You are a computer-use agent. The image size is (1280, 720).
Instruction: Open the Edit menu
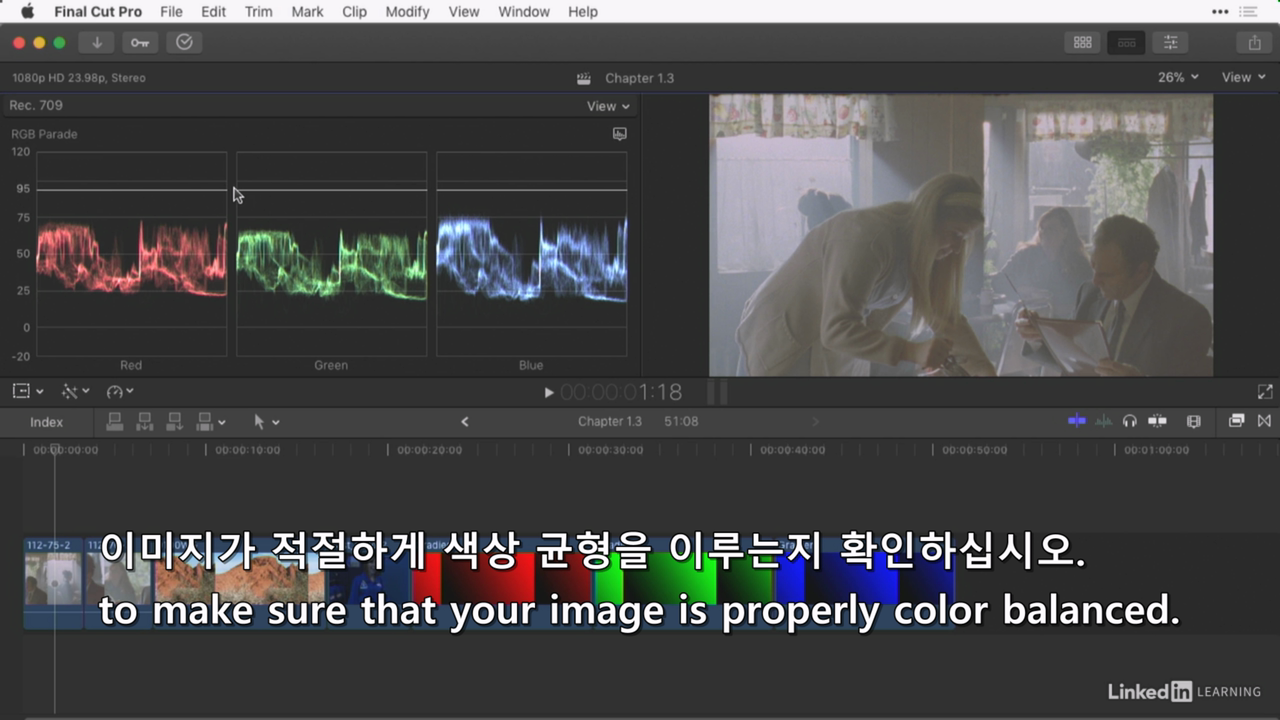point(213,12)
